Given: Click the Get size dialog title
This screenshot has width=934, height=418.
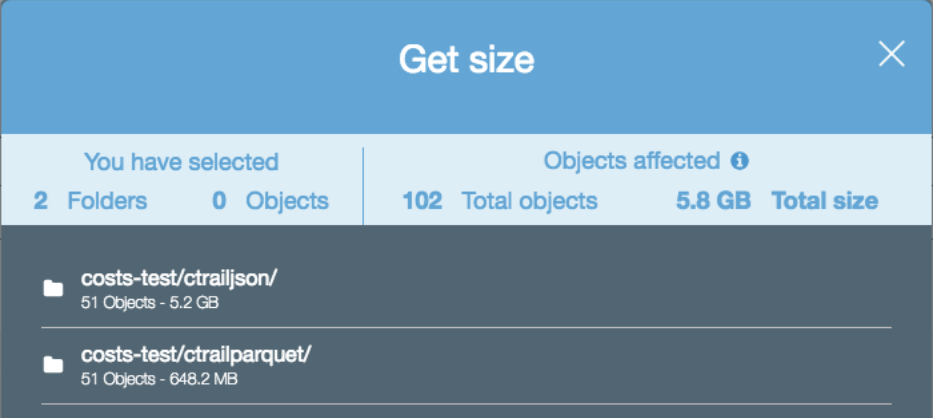Looking at the screenshot, I should (466, 60).
